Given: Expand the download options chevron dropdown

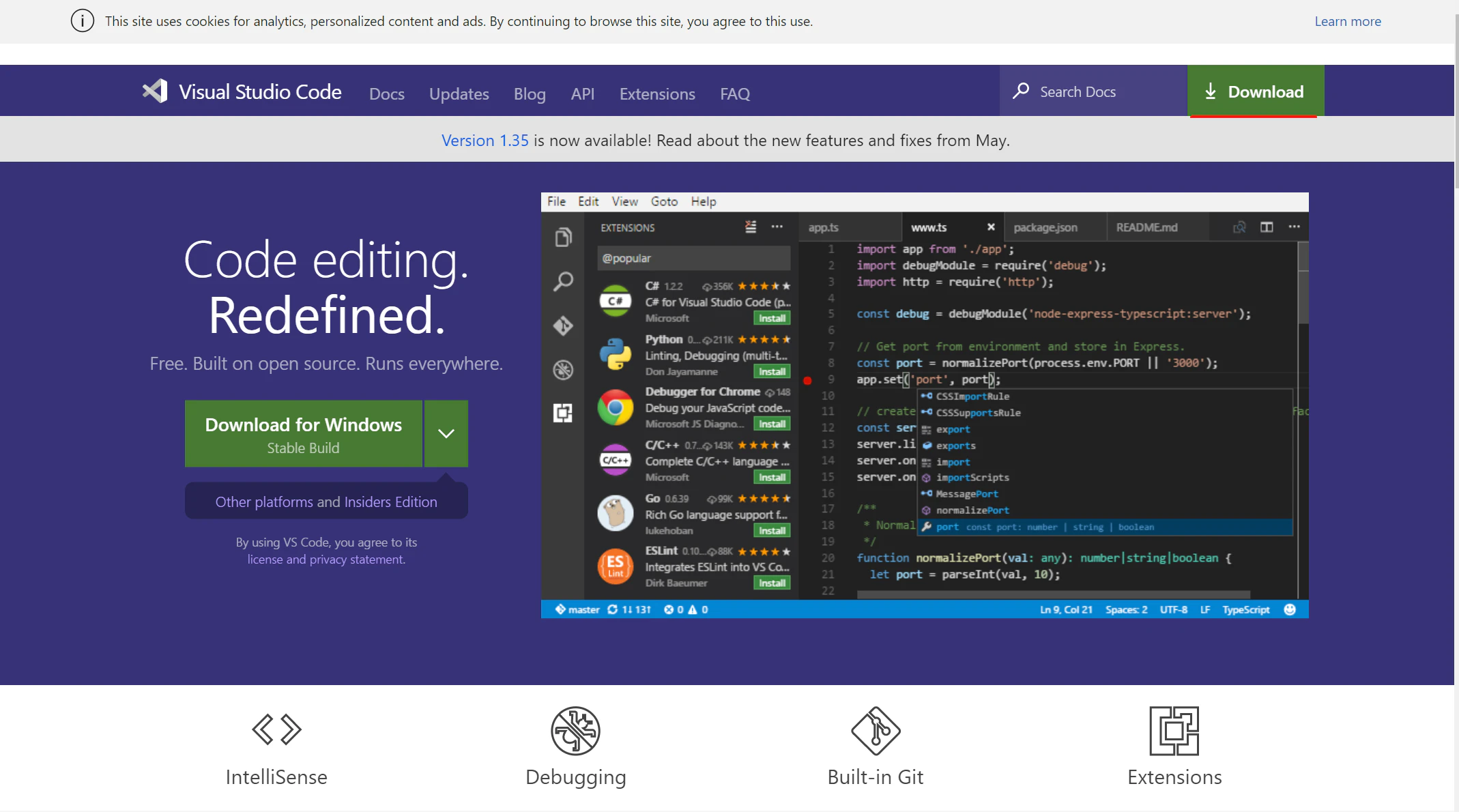Looking at the screenshot, I should coord(446,434).
